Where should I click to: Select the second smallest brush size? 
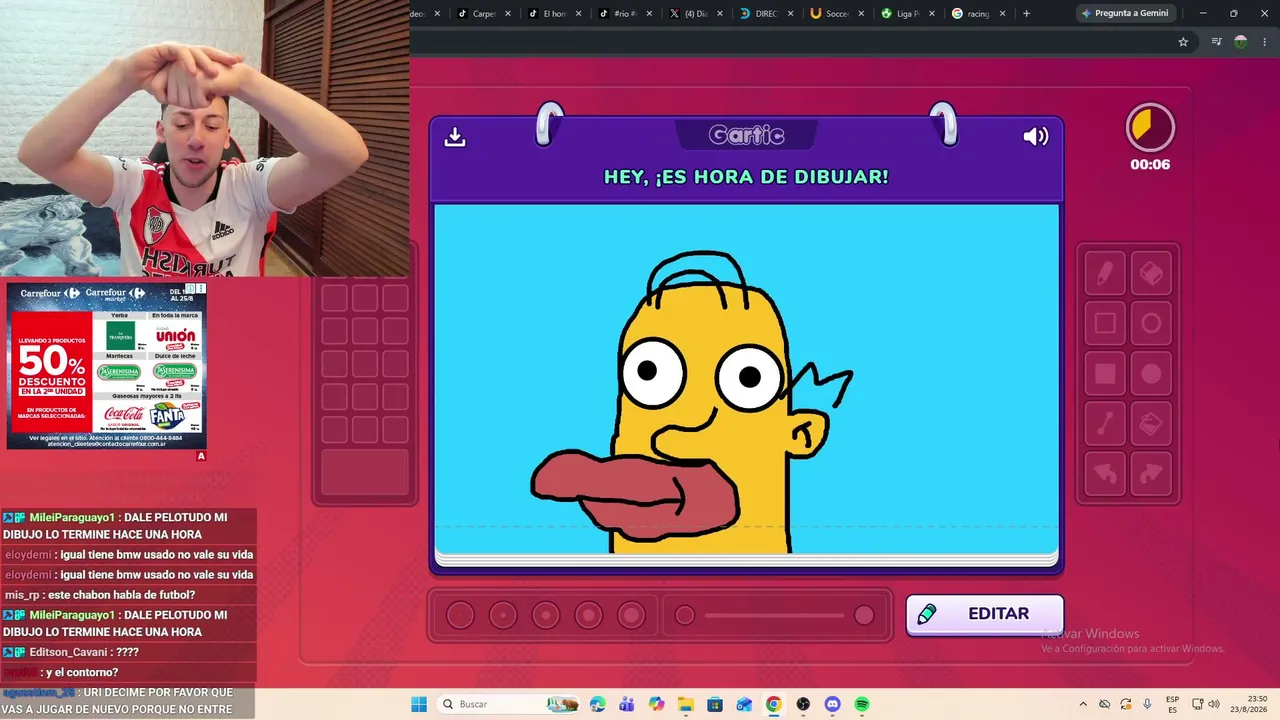point(503,615)
